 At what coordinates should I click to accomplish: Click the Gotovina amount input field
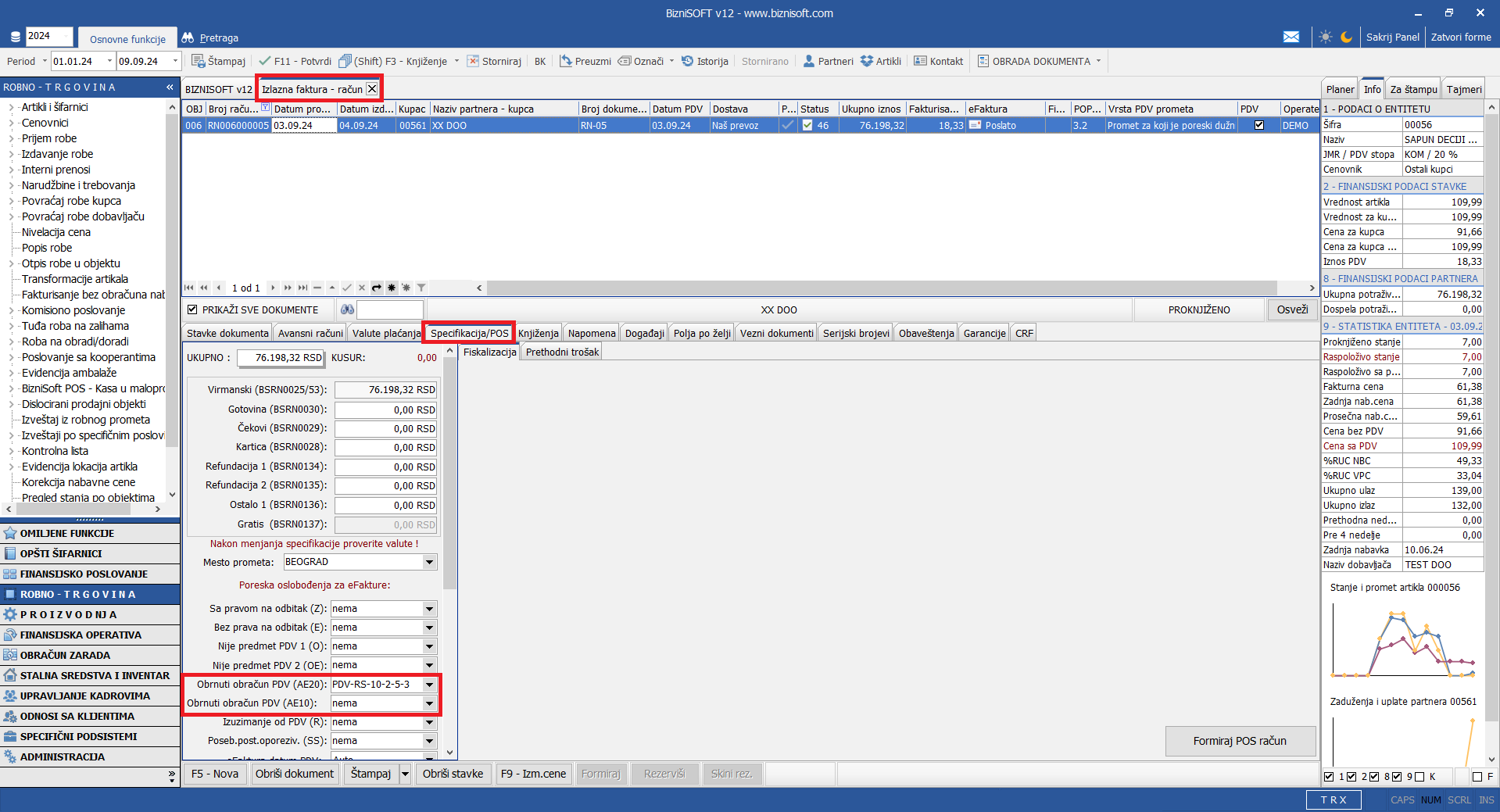point(386,410)
